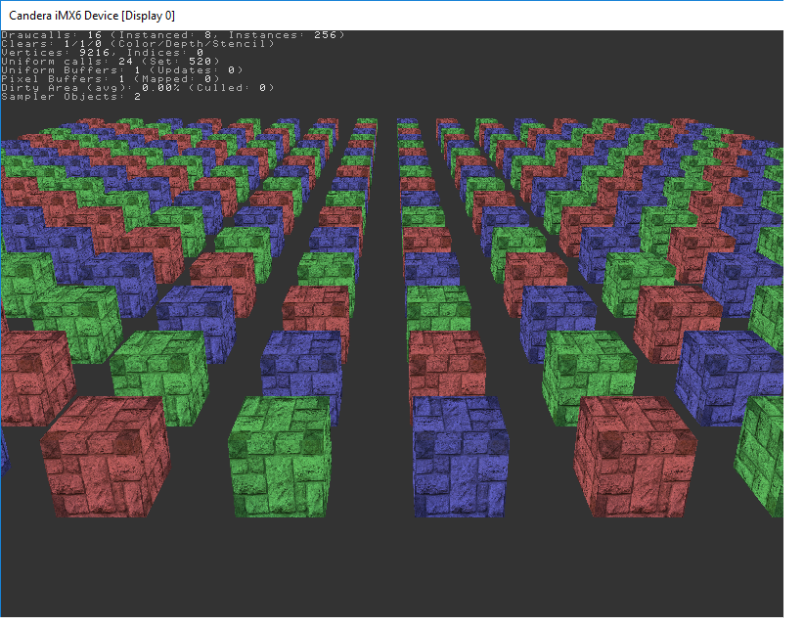Select the second-row blue cube behind front green cube
This screenshot has height=619, width=785.
(x=301, y=373)
